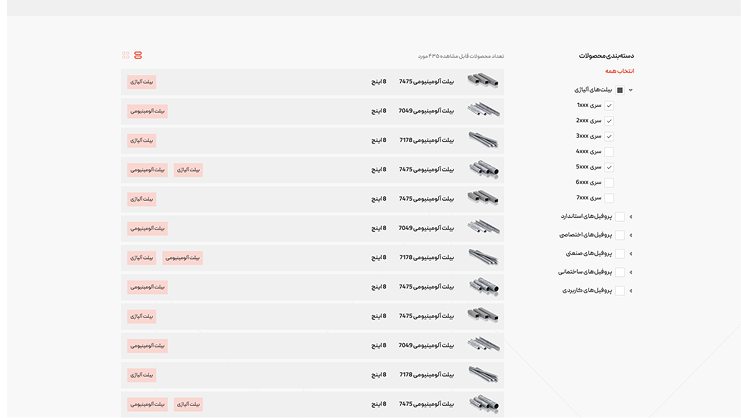Image resolution: width=741 pixels, height=418 pixels.
Task: Check the 'سری 4xxx' checkbox
Action: coord(609,152)
